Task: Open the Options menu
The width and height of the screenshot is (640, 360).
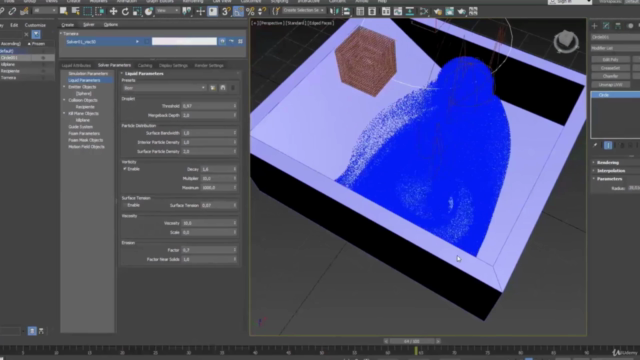Action: click(111, 24)
